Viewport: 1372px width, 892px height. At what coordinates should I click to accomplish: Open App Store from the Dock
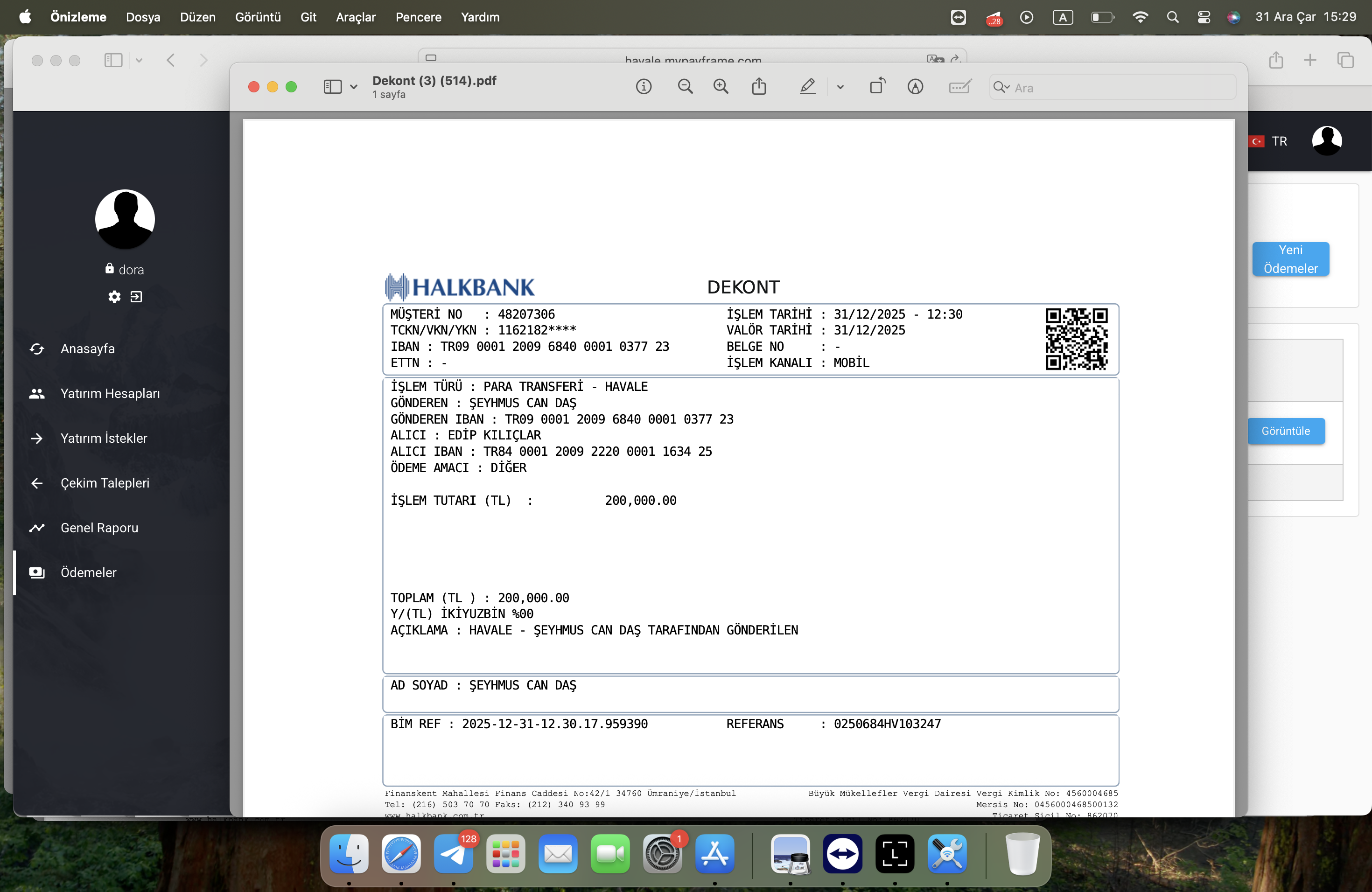[715, 853]
